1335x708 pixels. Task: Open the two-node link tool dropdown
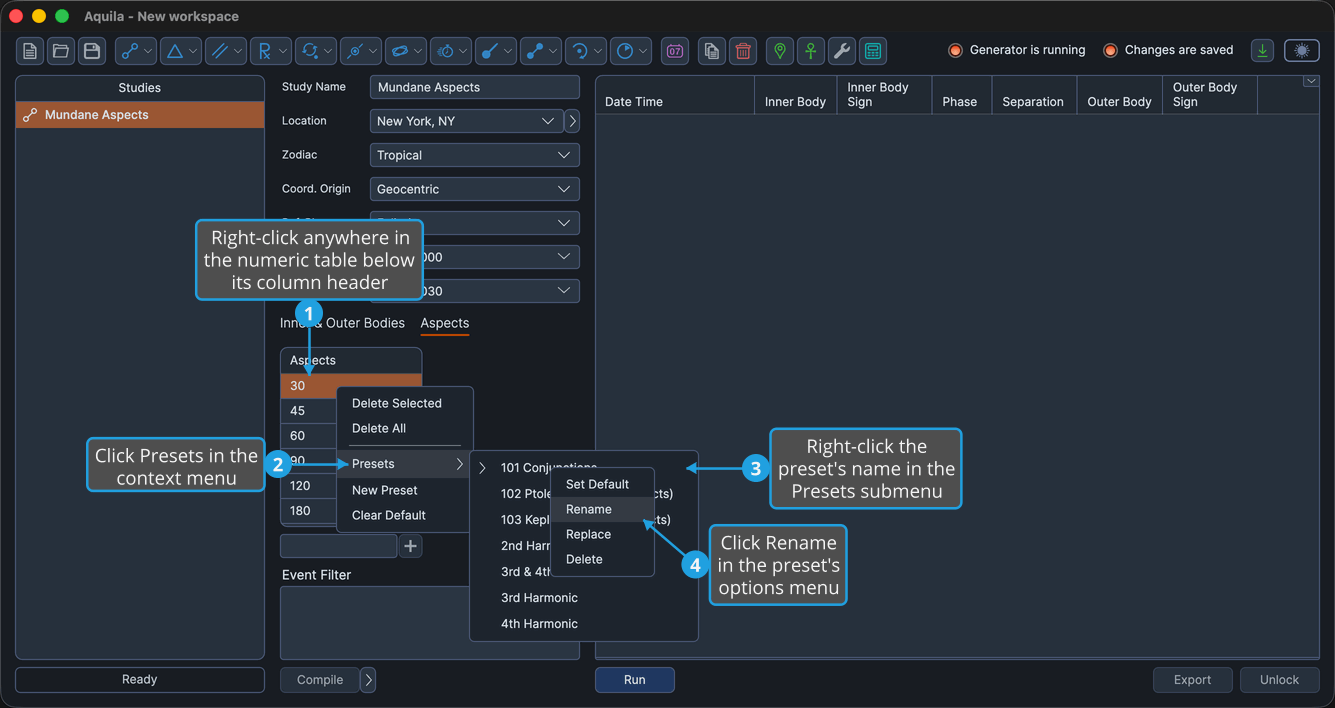[x=135, y=51]
